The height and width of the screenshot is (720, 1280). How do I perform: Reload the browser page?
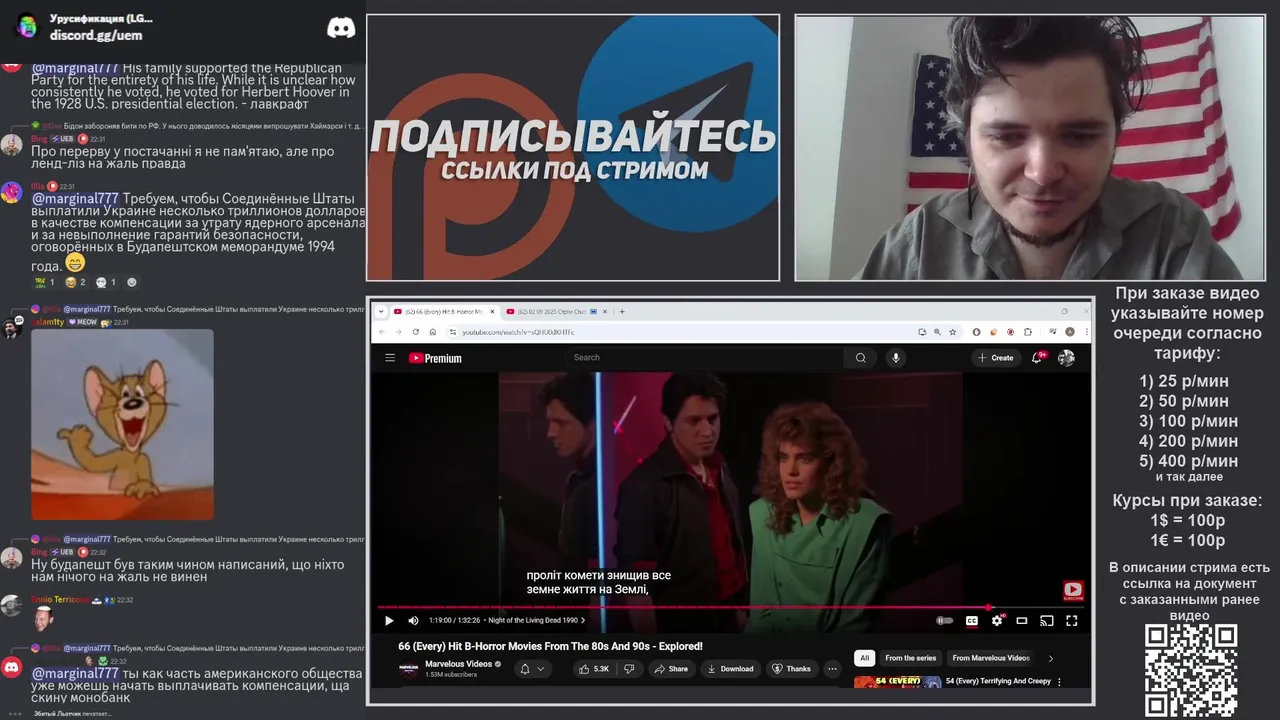416,332
